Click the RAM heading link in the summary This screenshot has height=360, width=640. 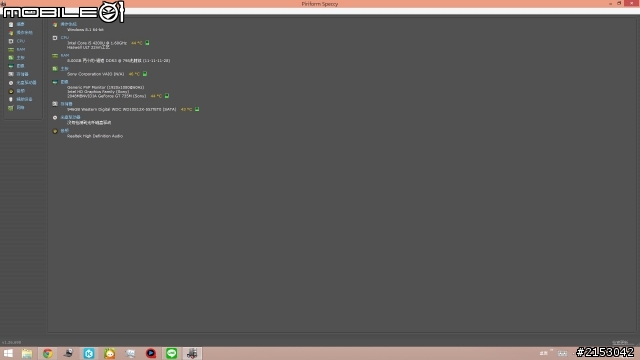[64, 55]
